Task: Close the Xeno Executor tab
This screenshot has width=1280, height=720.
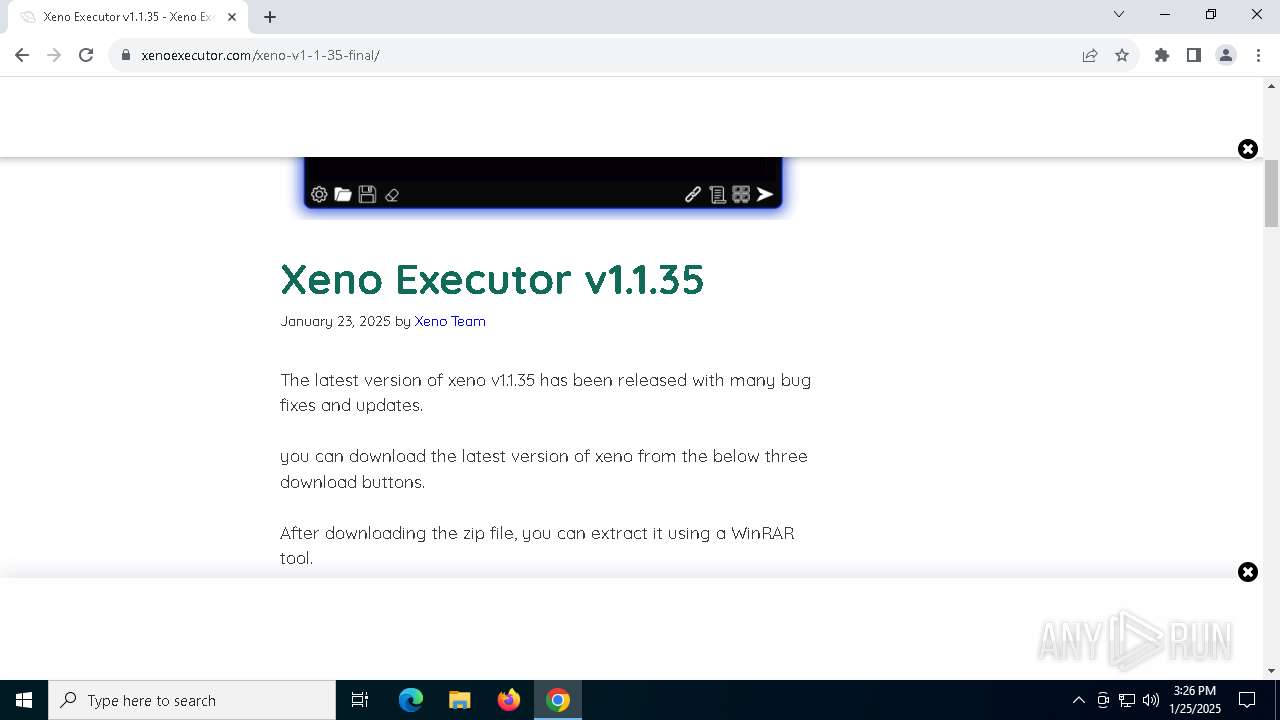Action: point(232,17)
